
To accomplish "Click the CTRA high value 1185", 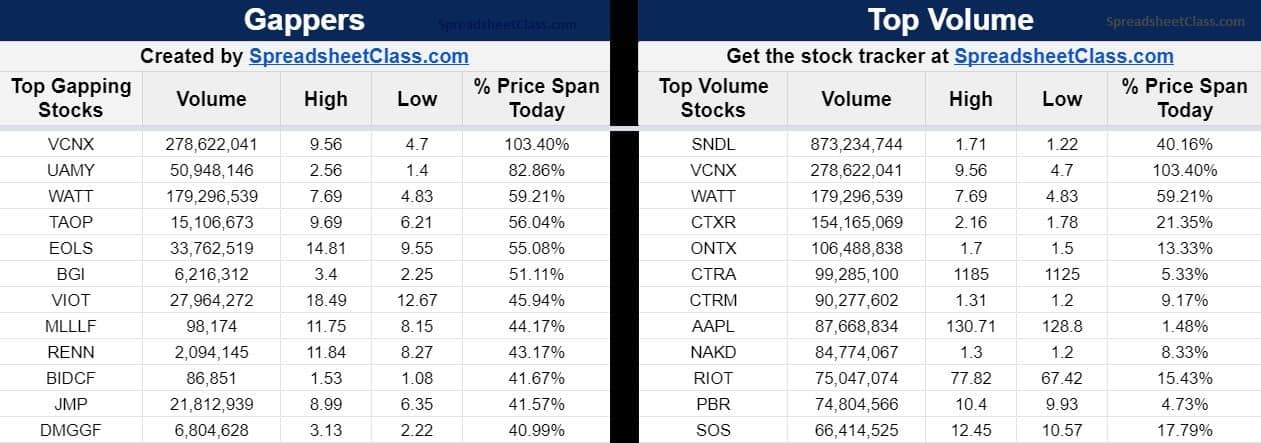I will (970, 274).
